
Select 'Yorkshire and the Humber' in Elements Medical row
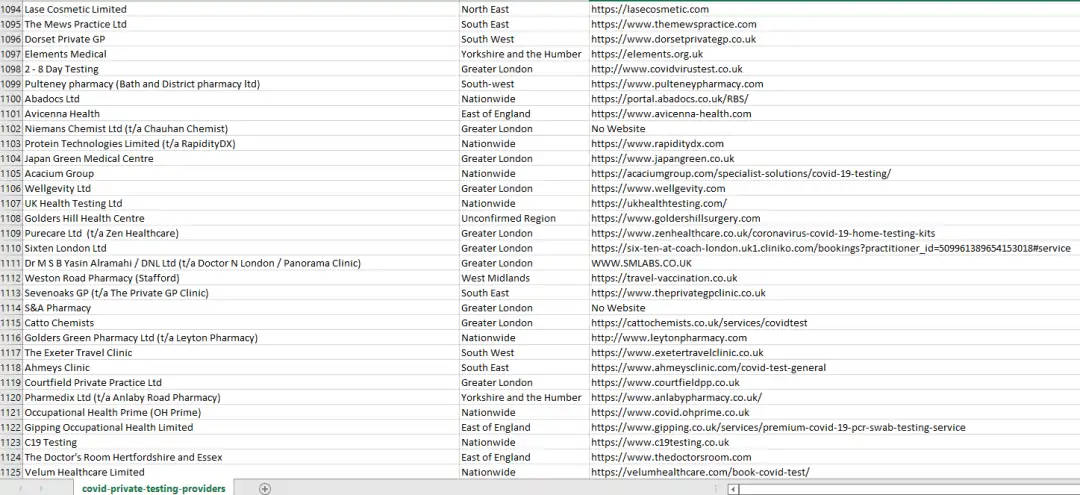pos(524,54)
